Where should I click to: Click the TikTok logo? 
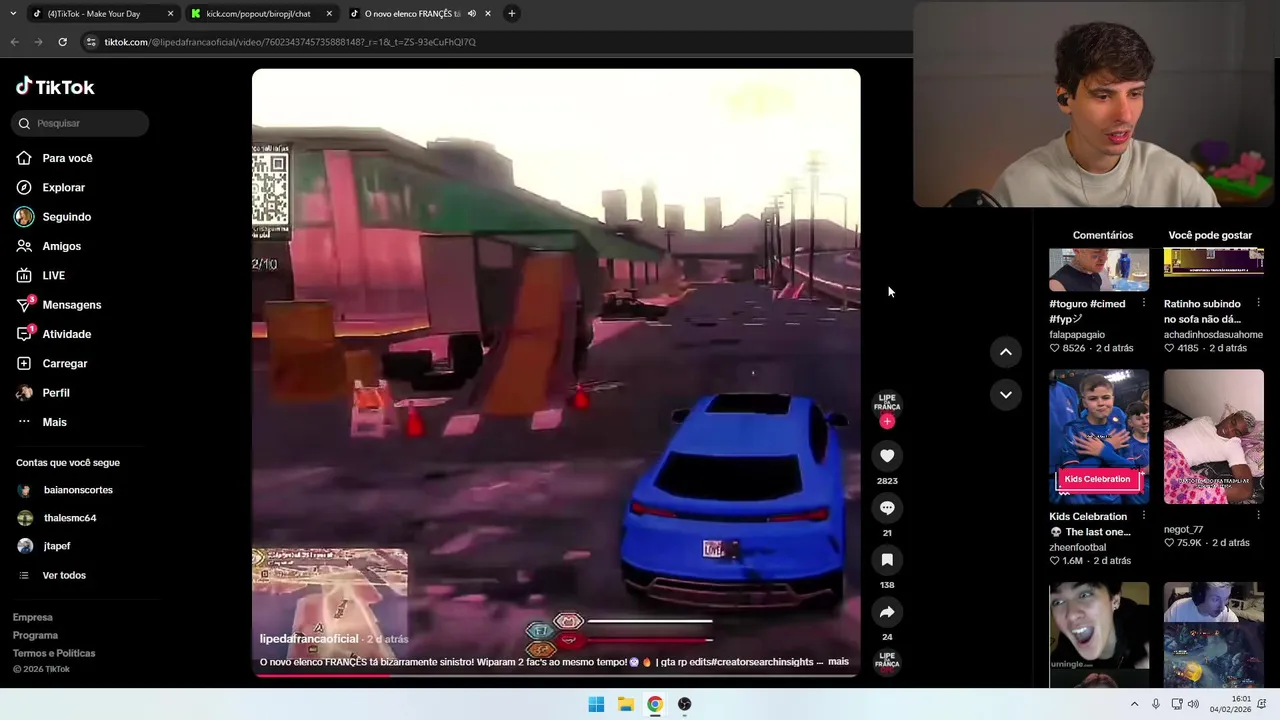[x=55, y=87]
